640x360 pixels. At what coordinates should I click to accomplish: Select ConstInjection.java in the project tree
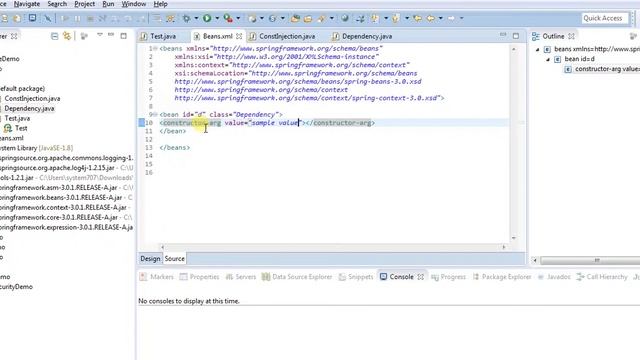32,98
